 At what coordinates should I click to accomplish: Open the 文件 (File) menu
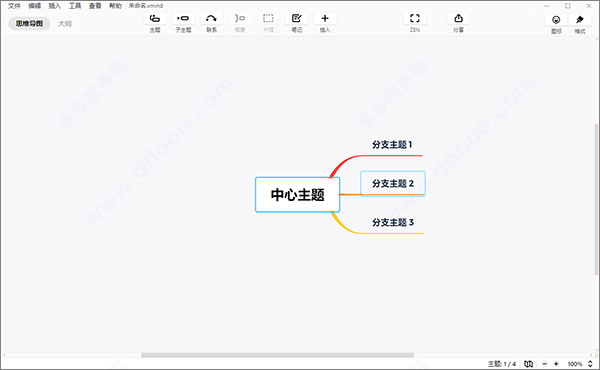pos(14,6)
